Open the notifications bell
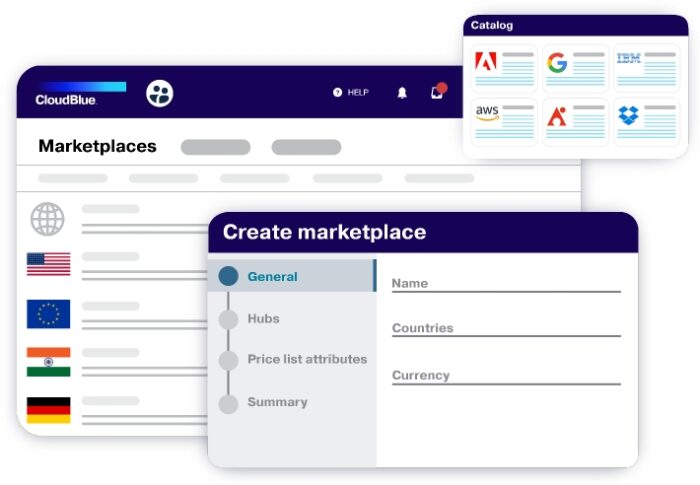Viewport: 700px width, 485px height. click(402, 92)
